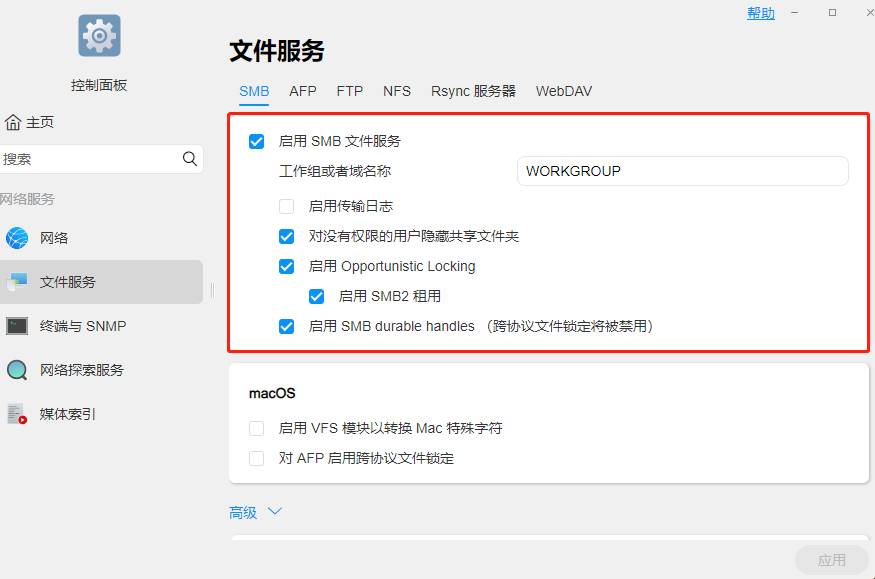Expand the 高级 section chevron

(275, 511)
